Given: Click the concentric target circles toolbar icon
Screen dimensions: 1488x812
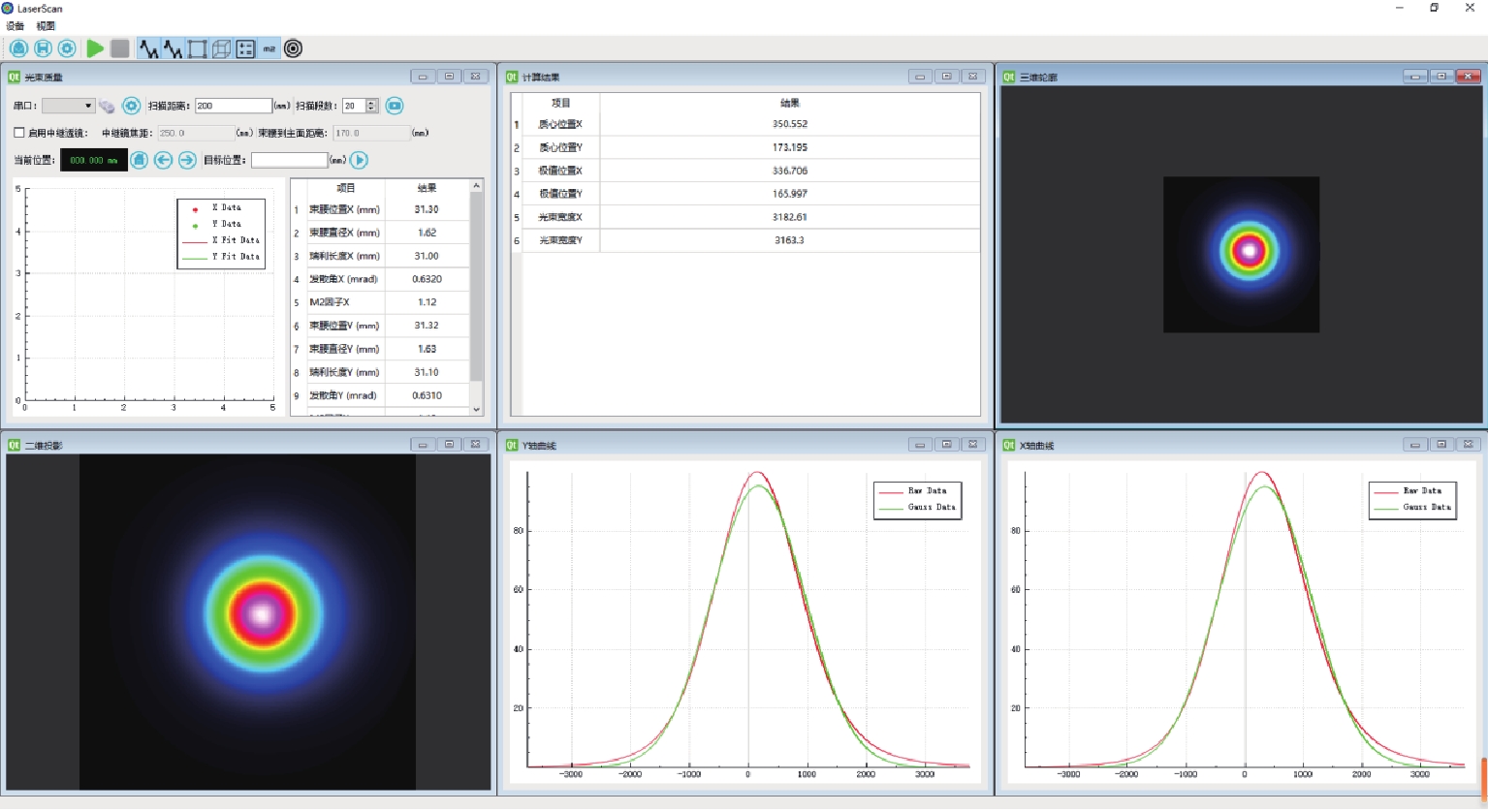Looking at the screenshot, I should [294, 48].
